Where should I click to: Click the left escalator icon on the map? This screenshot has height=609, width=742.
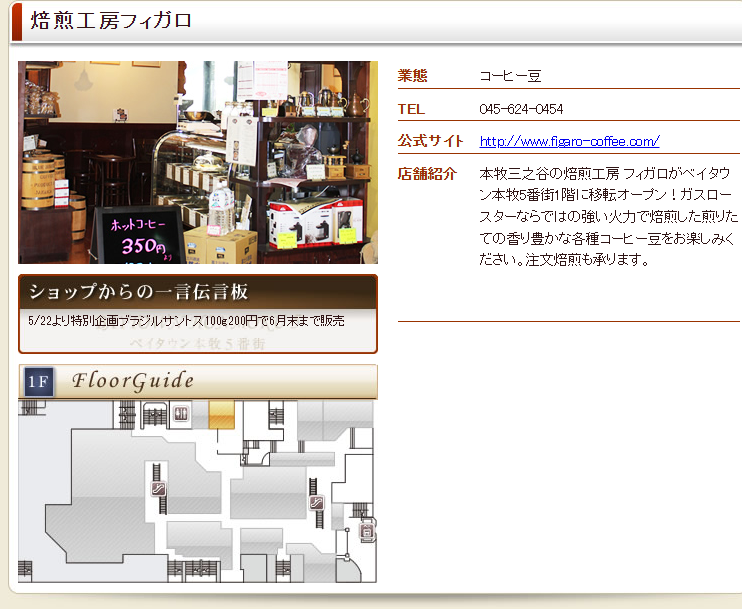(158, 489)
